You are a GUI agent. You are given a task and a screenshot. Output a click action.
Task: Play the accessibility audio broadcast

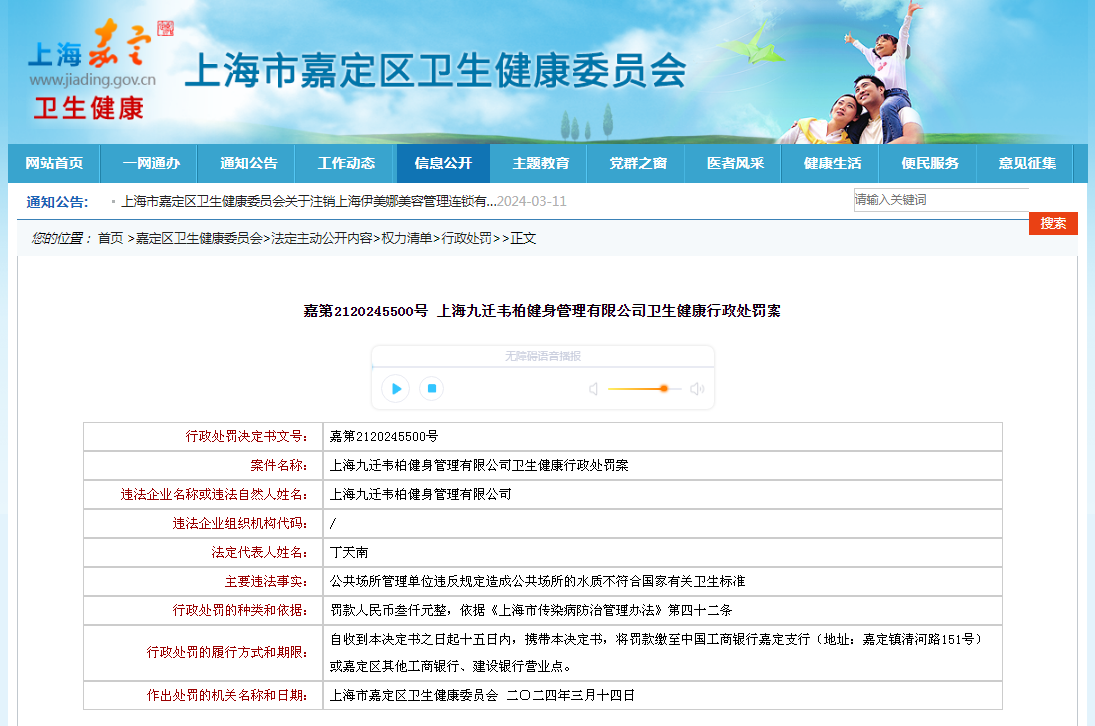396,389
